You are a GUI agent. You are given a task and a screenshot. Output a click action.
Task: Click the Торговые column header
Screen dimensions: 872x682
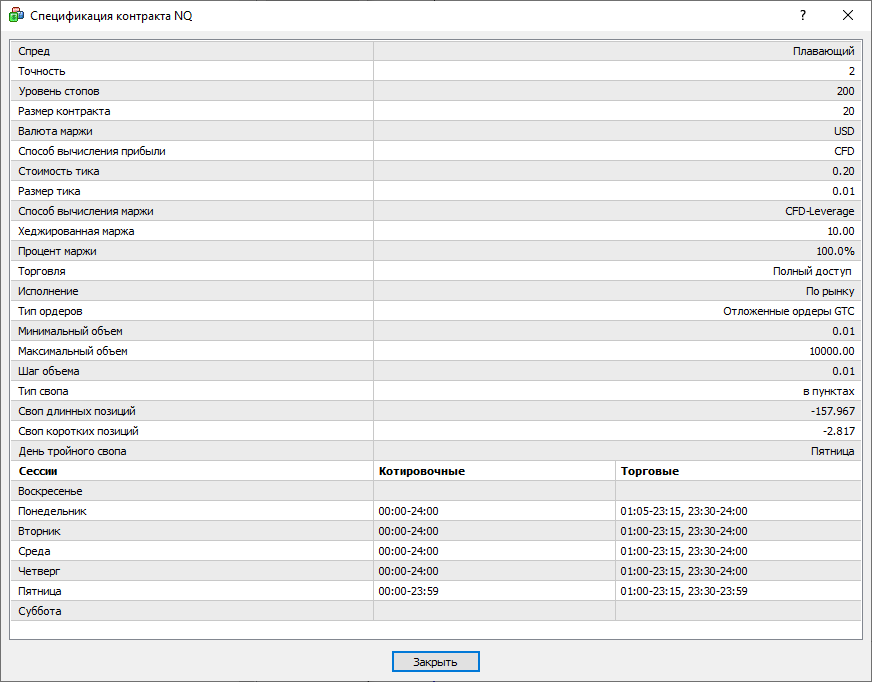click(x=652, y=471)
